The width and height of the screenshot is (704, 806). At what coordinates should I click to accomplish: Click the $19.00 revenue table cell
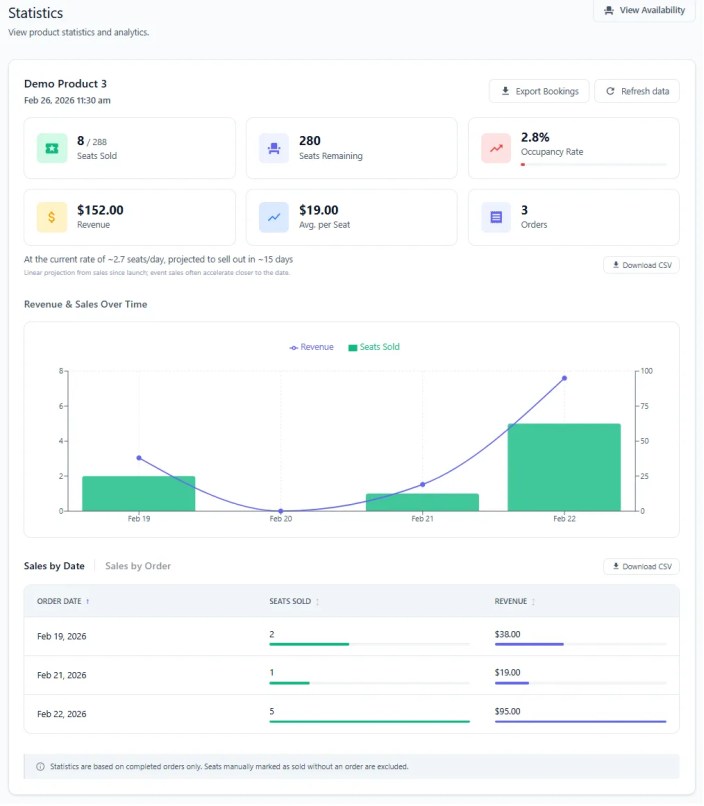click(507, 672)
